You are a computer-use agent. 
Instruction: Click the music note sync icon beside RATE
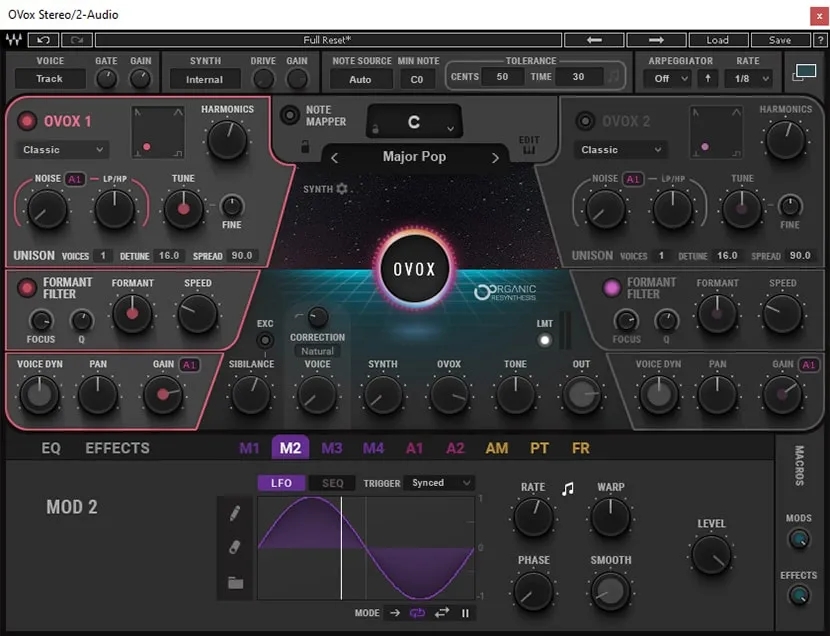tap(568, 488)
